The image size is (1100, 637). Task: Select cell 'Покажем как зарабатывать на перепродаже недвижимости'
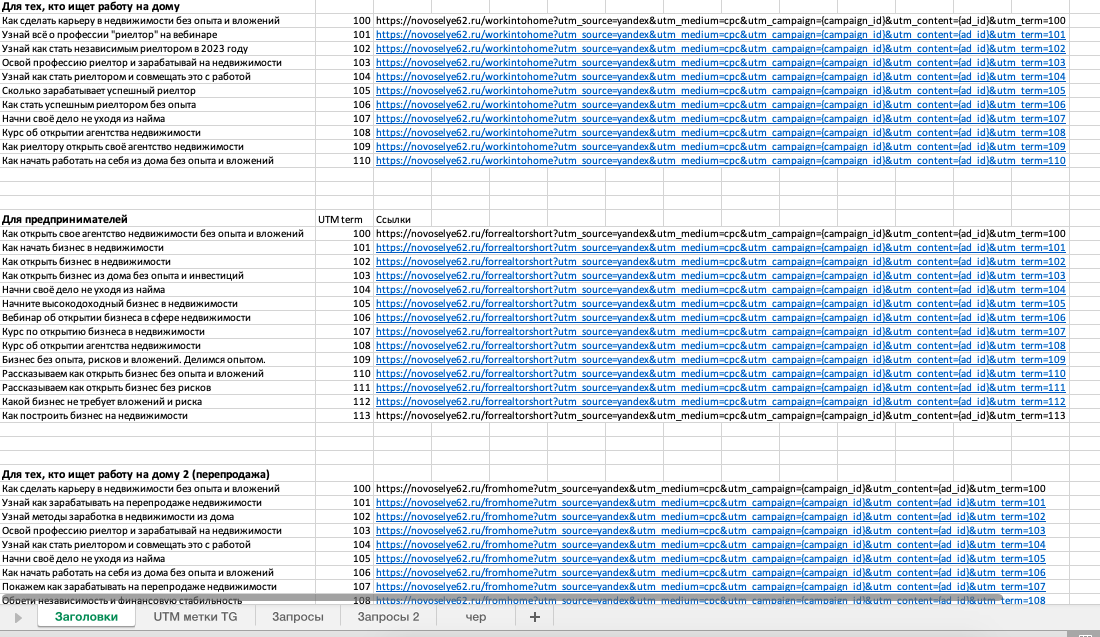158,587
